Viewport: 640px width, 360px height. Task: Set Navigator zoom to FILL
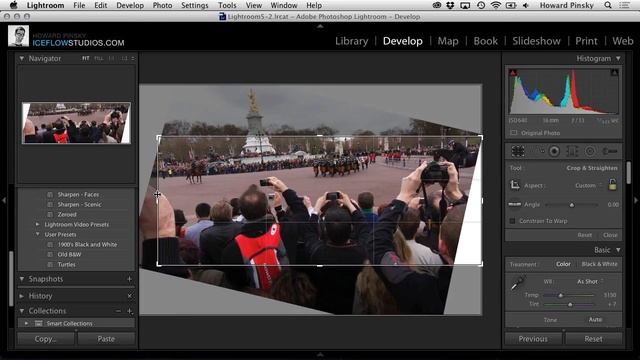pyautogui.click(x=98, y=58)
